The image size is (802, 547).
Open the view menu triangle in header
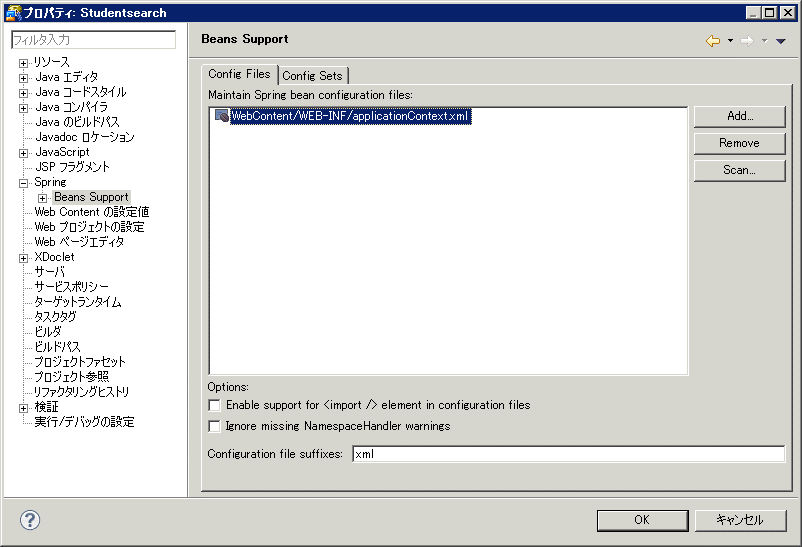coord(781,41)
